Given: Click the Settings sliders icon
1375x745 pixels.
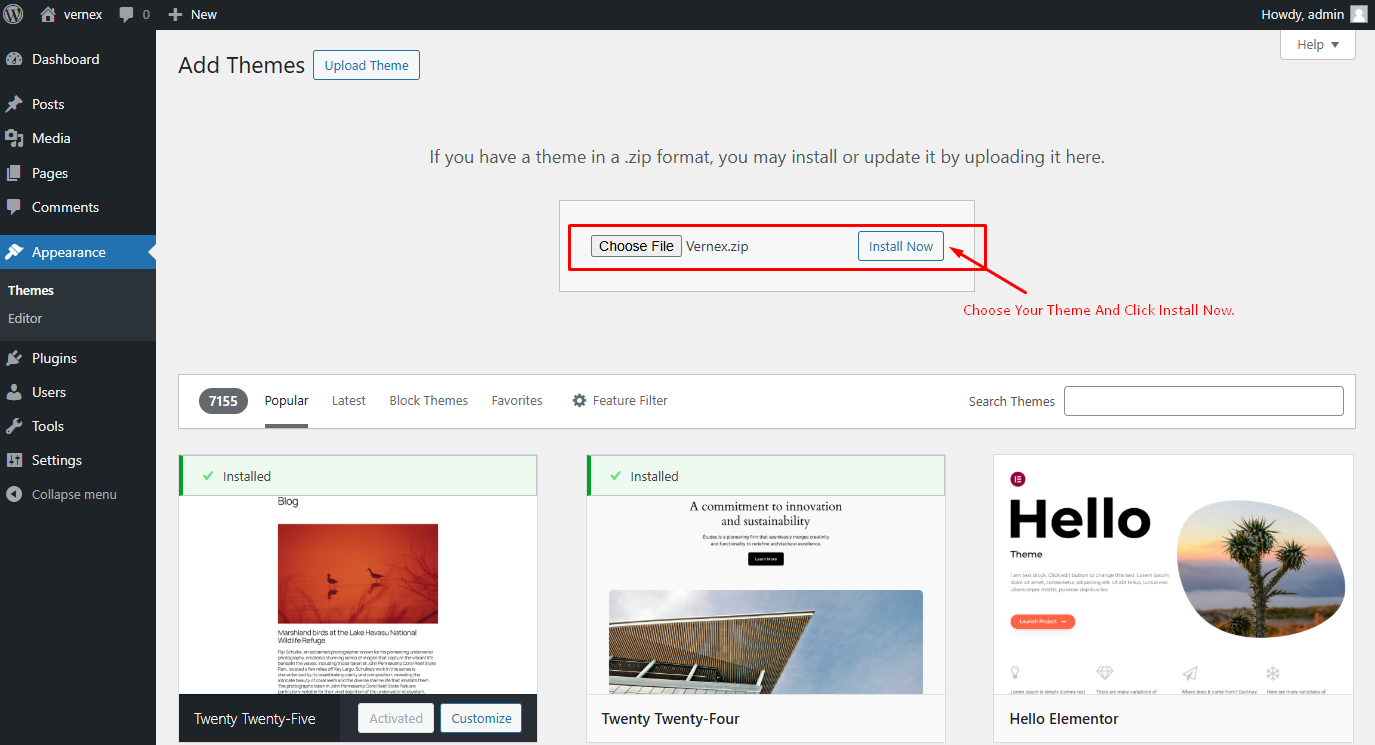Looking at the screenshot, I should [14, 460].
